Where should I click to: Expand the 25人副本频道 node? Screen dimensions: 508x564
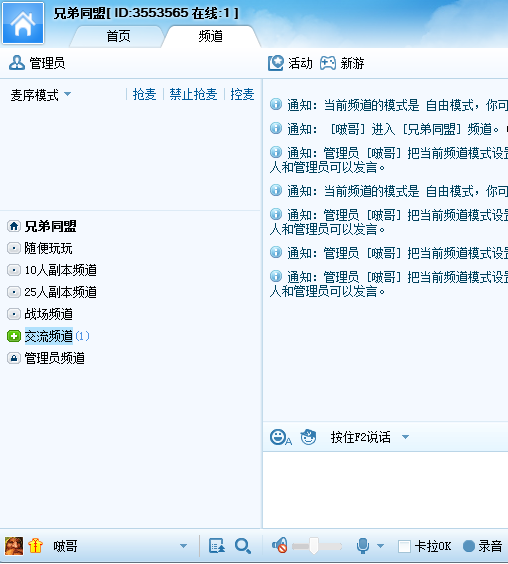point(14,292)
